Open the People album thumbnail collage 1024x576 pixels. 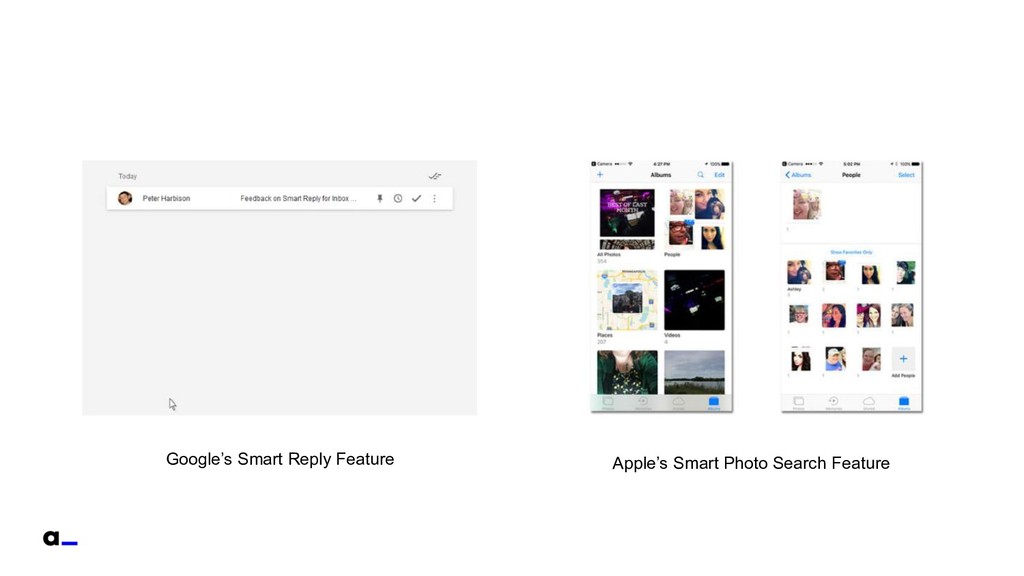(696, 219)
